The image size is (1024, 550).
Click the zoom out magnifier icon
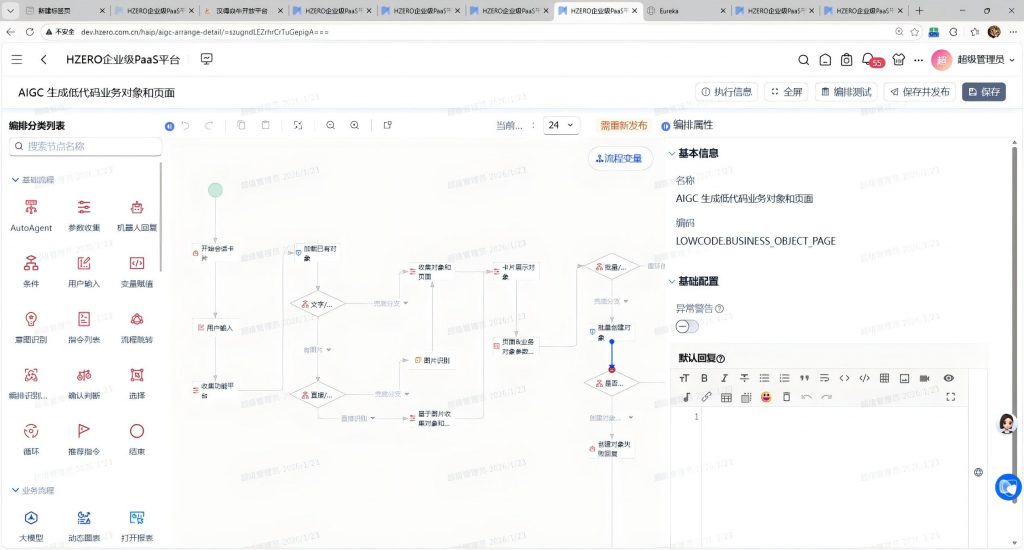330,126
